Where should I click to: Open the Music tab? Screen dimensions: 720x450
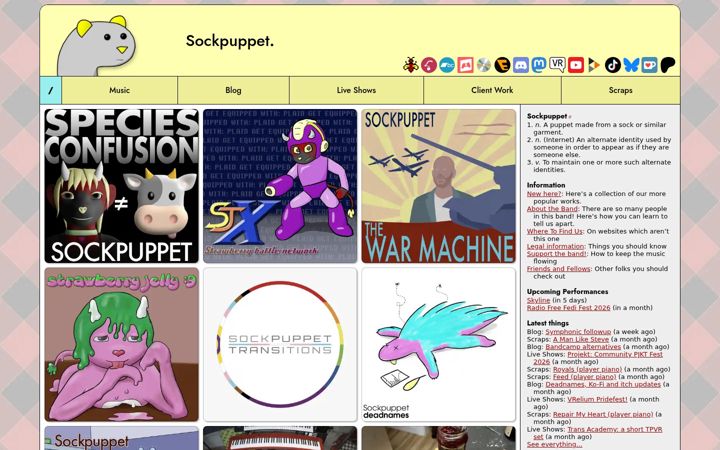pos(119,90)
